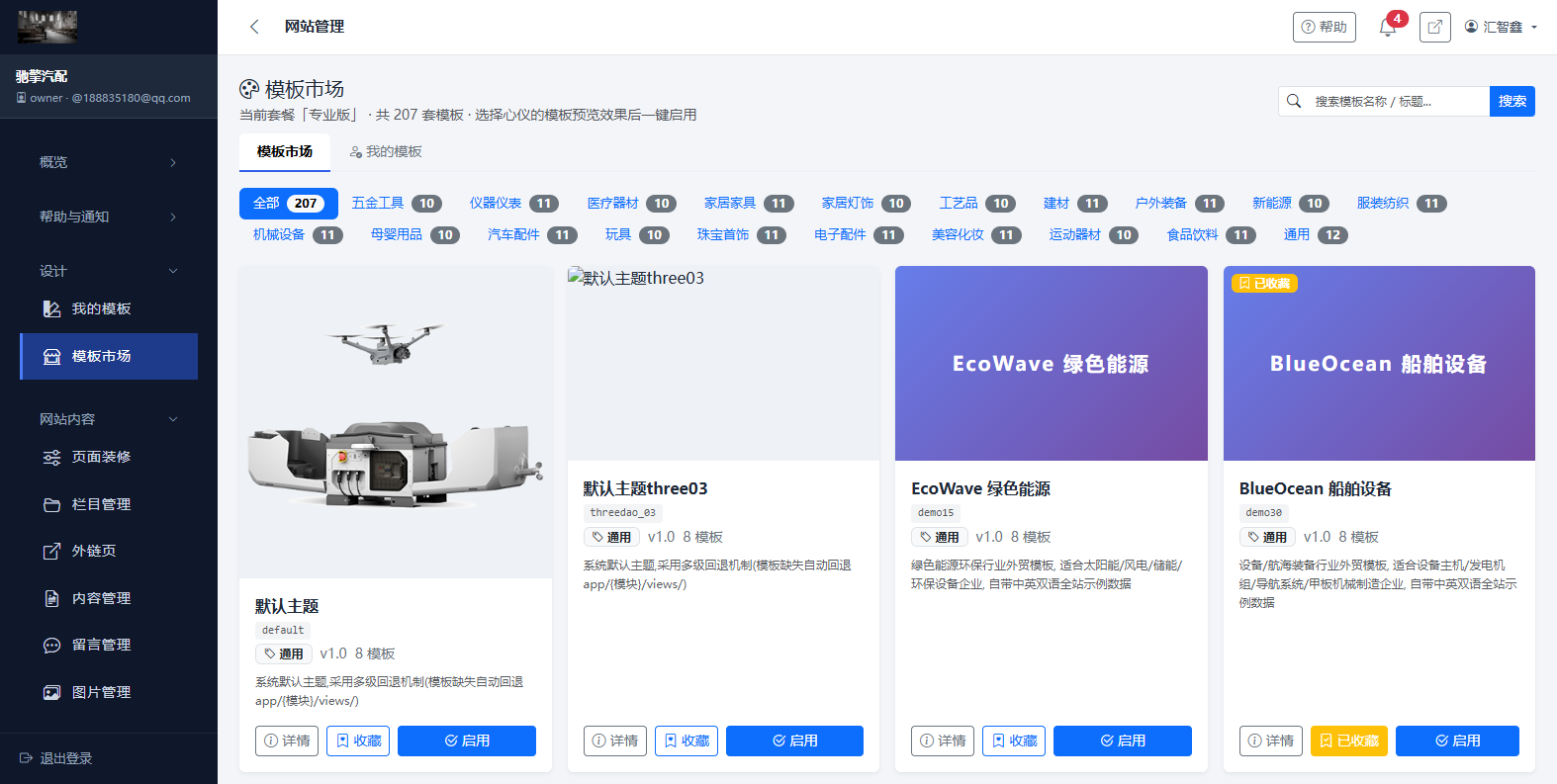The width and height of the screenshot is (1557, 784).
Task: Enable the BlueOcean 船舶设备 template
Action: (1457, 740)
